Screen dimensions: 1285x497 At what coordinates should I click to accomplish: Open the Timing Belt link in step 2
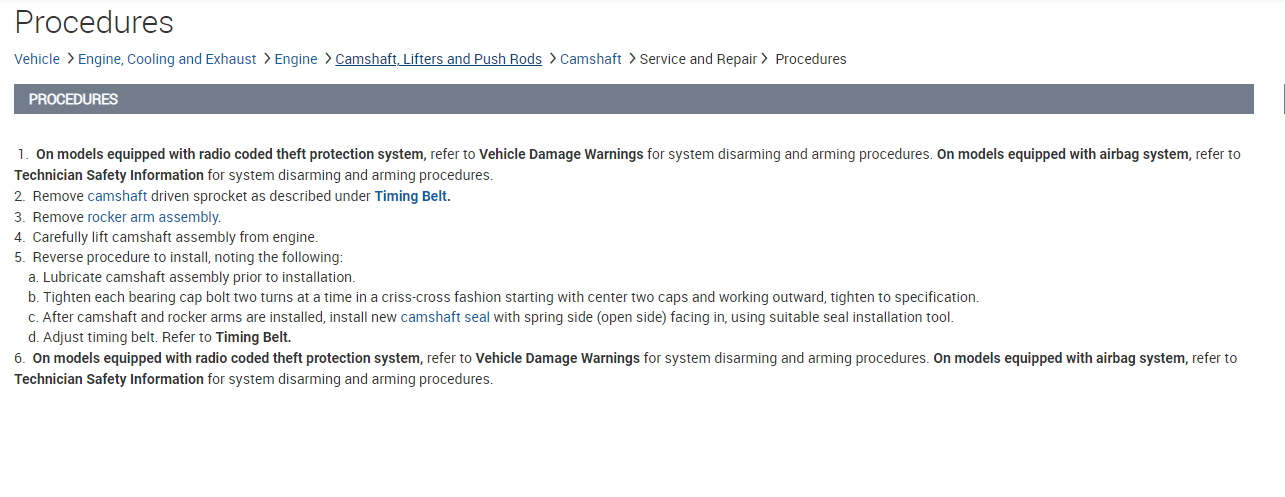tap(412, 196)
